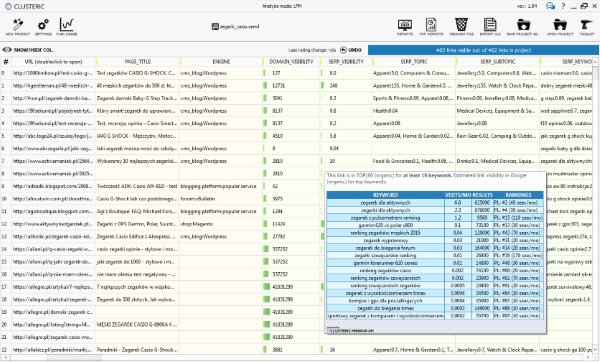This screenshot has height=362, width=600.
Task: Select row 3 URL 90sekund.pl pojedynek
Action: point(53,111)
